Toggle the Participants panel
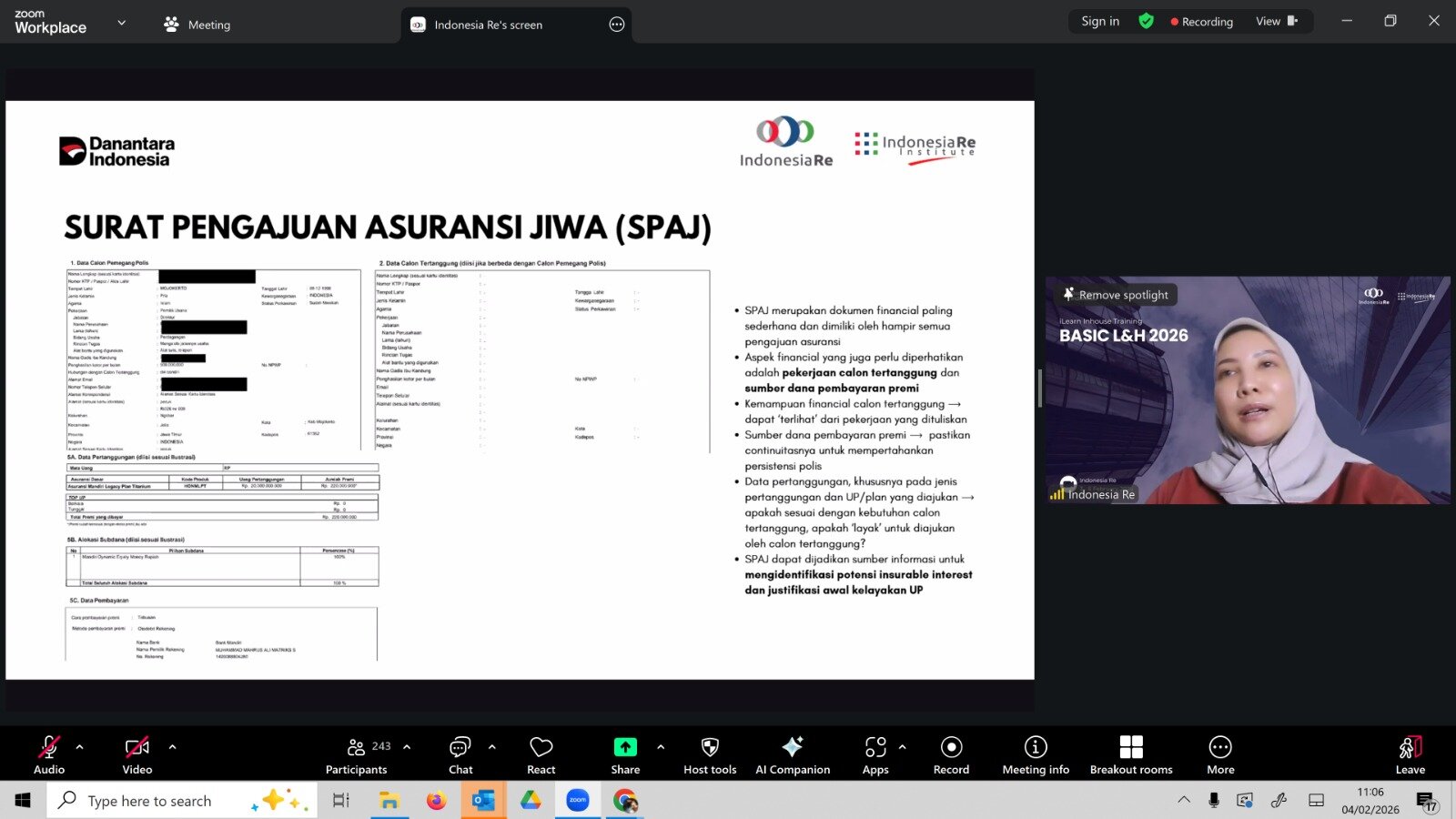Image resolution: width=1456 pixels, height=819 pixels. (357, 754)
